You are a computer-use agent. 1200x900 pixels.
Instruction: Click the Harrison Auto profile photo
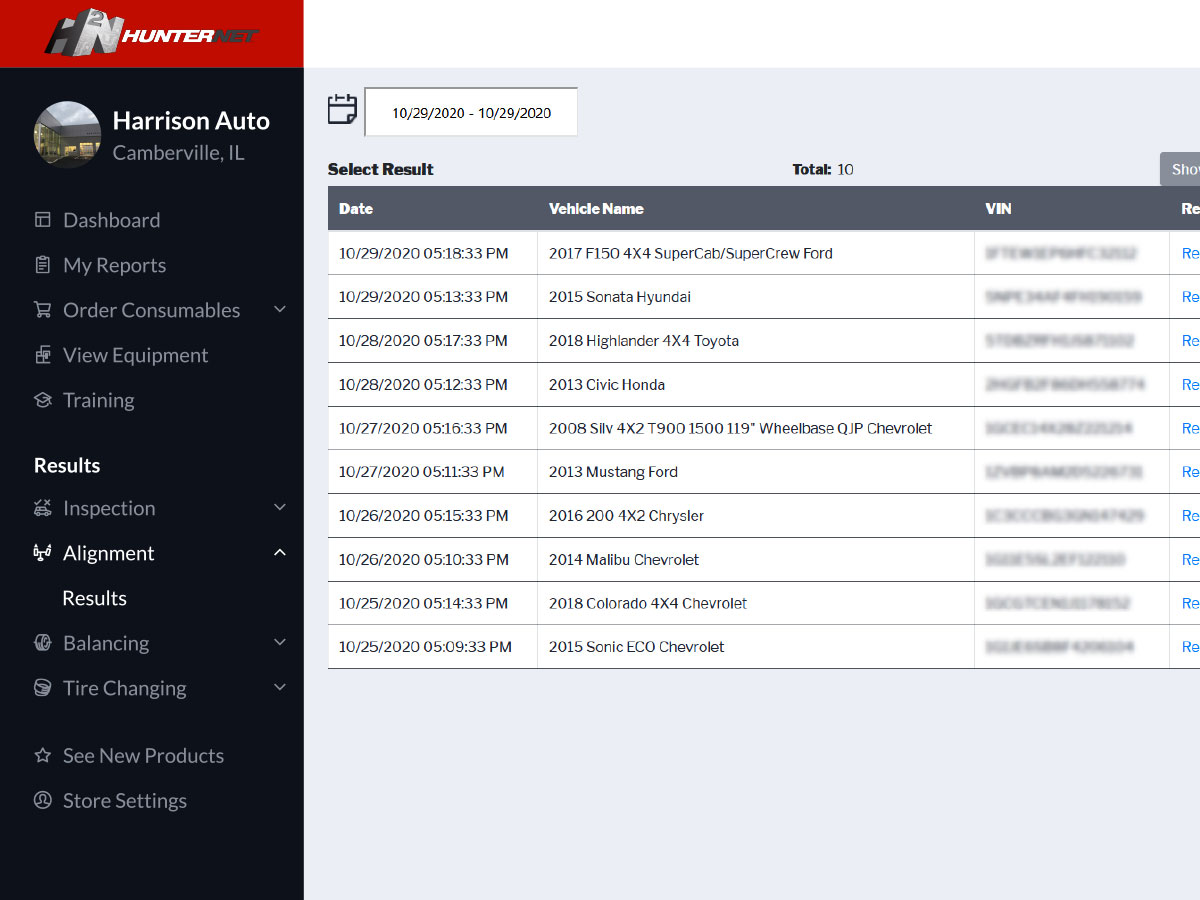[67, 135]
